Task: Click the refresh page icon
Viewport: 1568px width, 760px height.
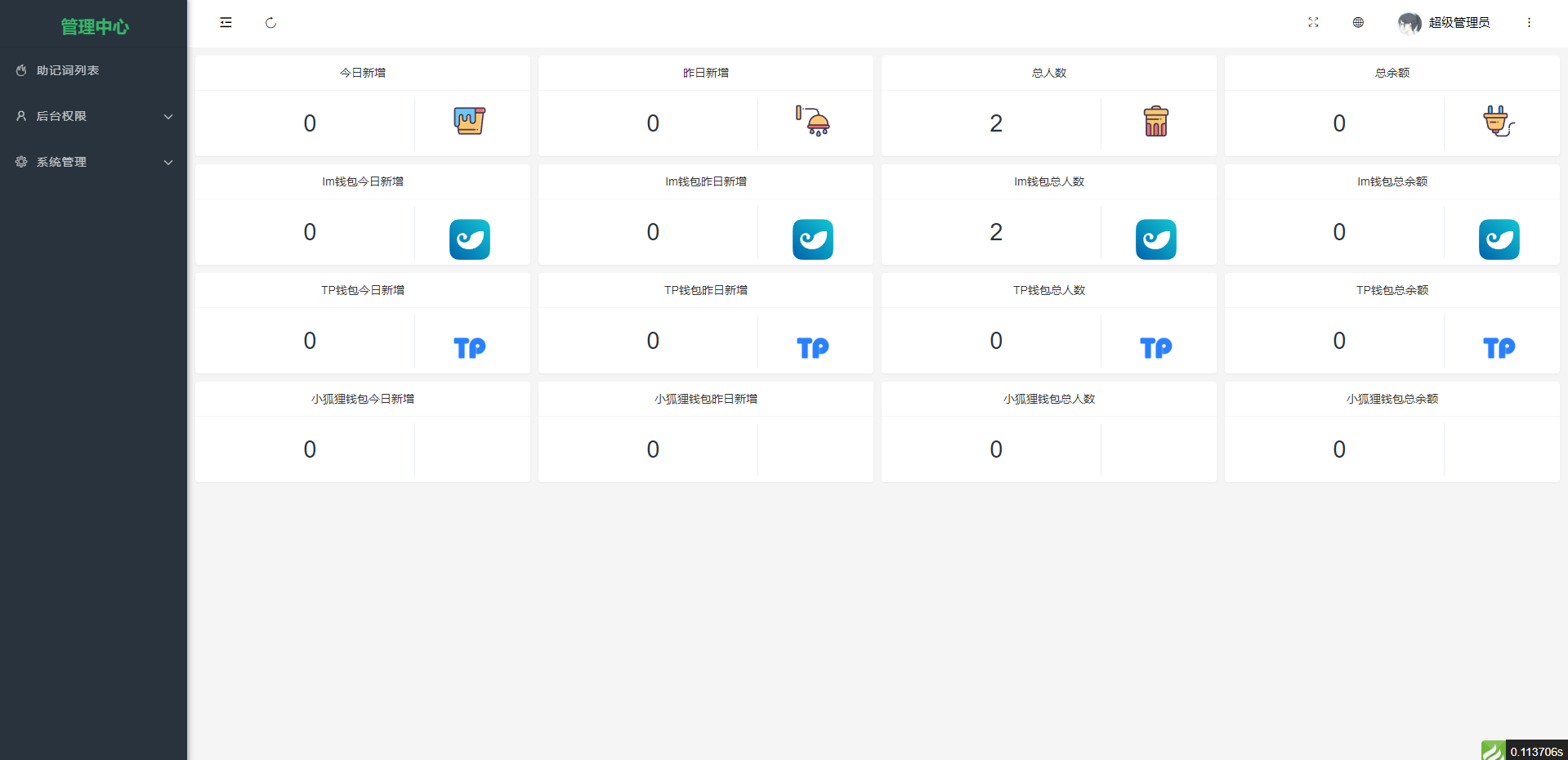Action: coord(271,23)
